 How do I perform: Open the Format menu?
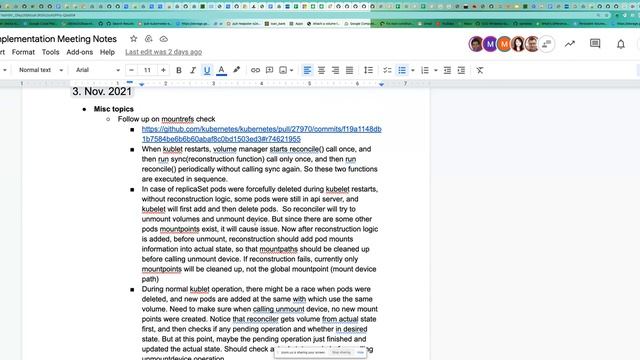tap(23, 52)
